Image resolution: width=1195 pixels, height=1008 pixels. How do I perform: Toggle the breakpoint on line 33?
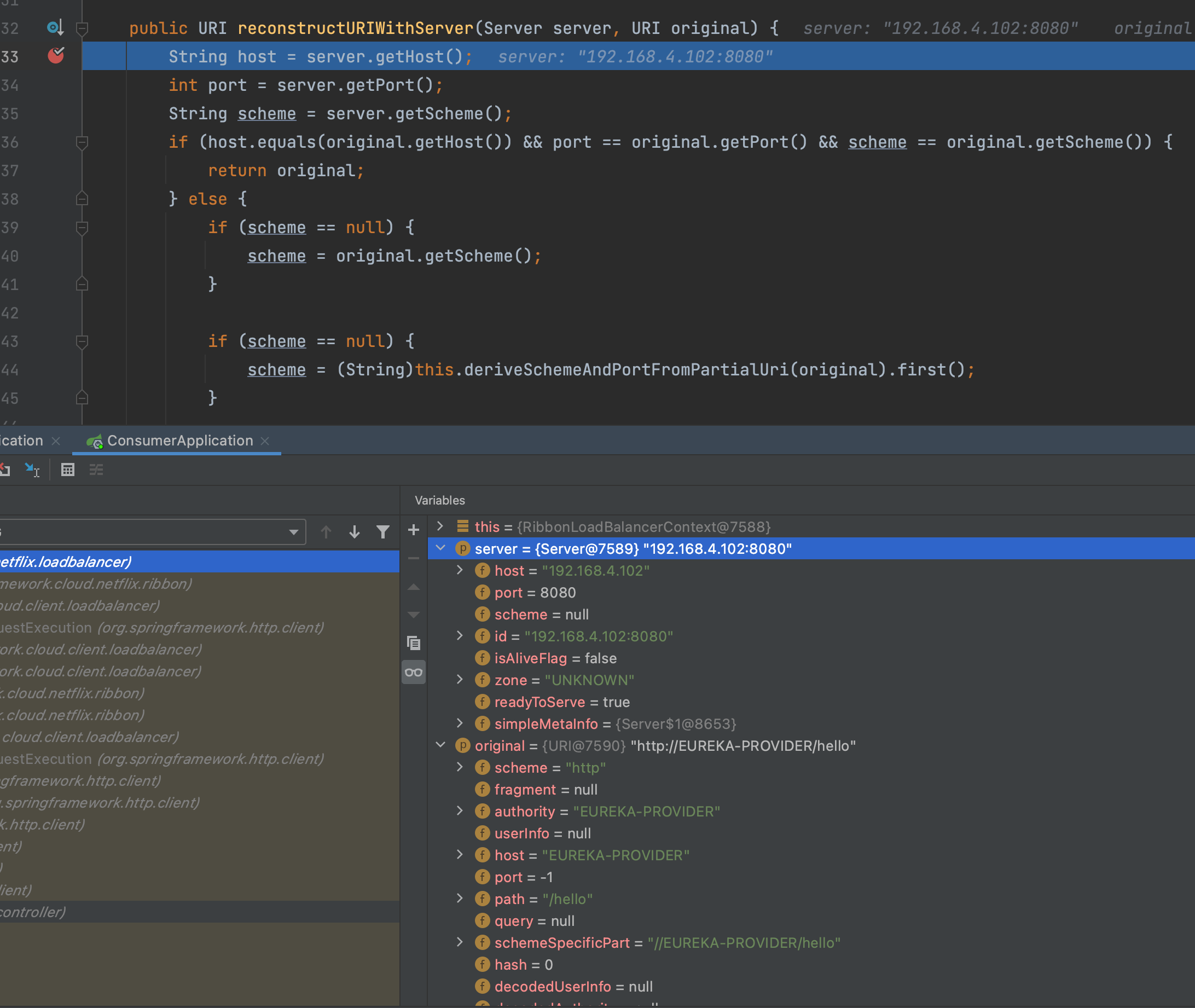point(55,56)
